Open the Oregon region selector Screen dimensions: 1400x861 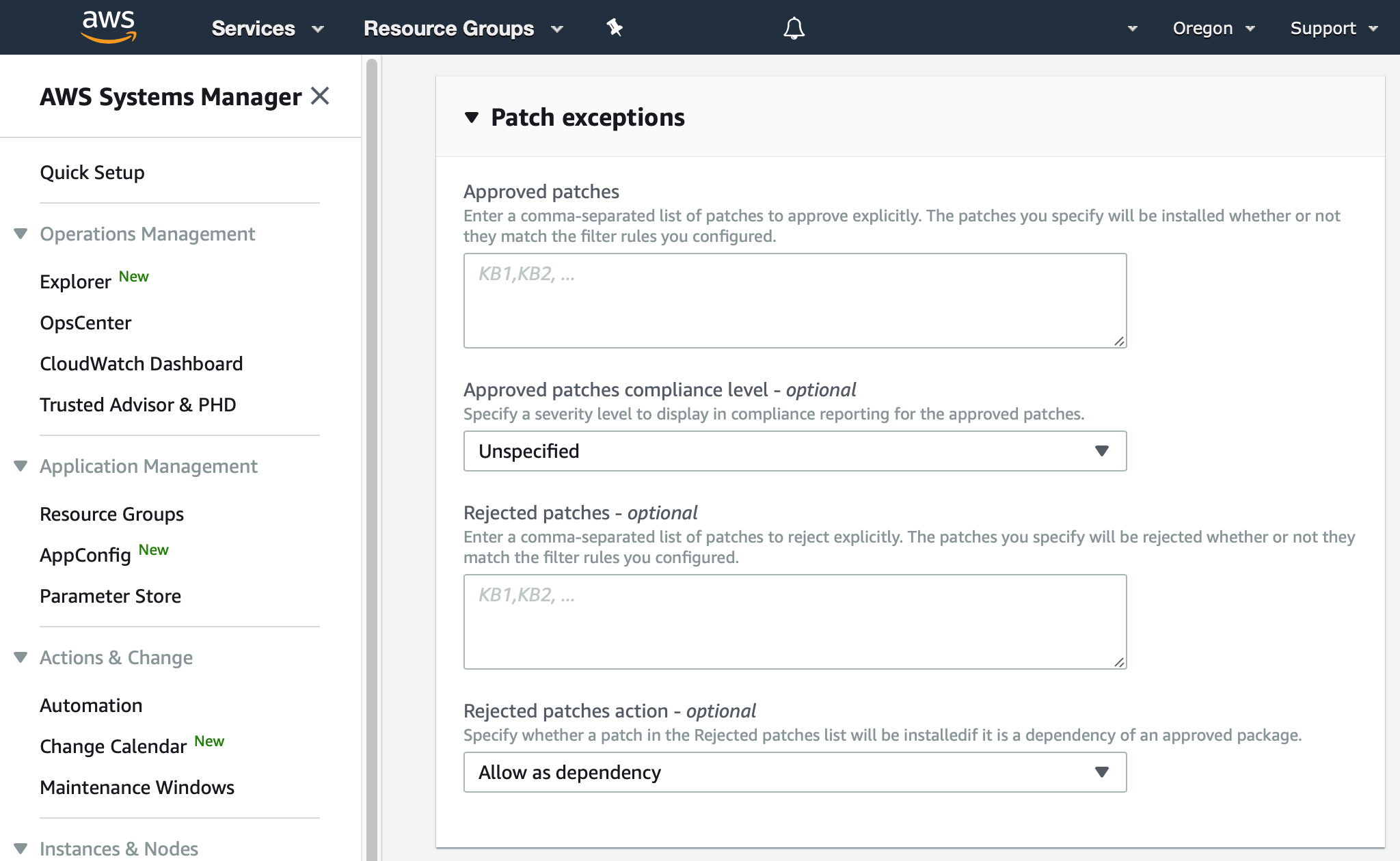pyautogui.click(x=1213, y=29)
